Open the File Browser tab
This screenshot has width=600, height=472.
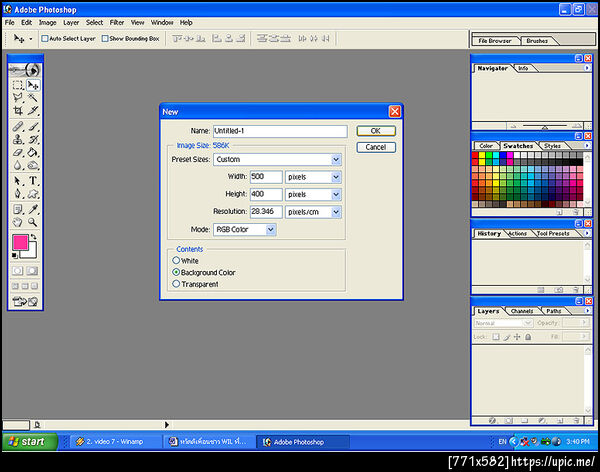[494, 41]
